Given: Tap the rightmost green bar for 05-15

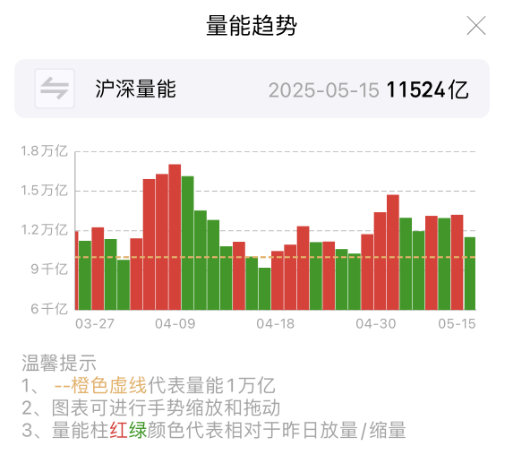Looking at the screenshot, I should (x=470, y=273).
